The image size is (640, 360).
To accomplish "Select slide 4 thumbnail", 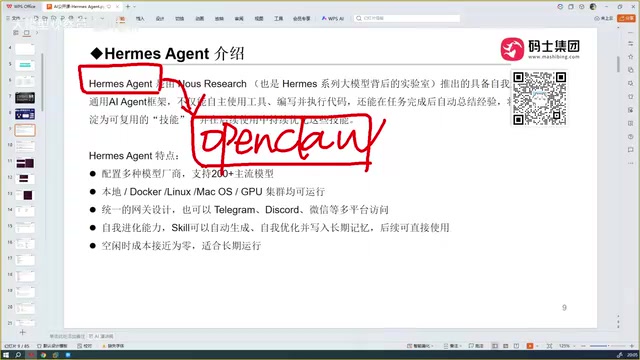I will [x=25, y=49].
